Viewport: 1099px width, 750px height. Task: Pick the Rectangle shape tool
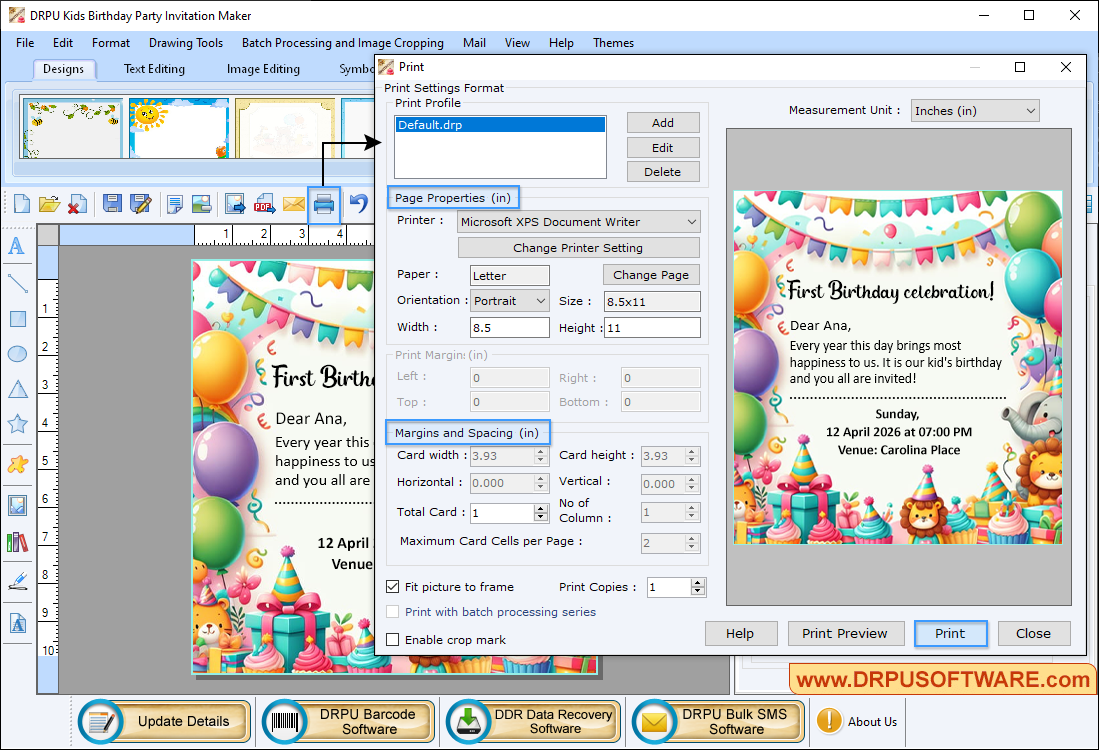16,320
